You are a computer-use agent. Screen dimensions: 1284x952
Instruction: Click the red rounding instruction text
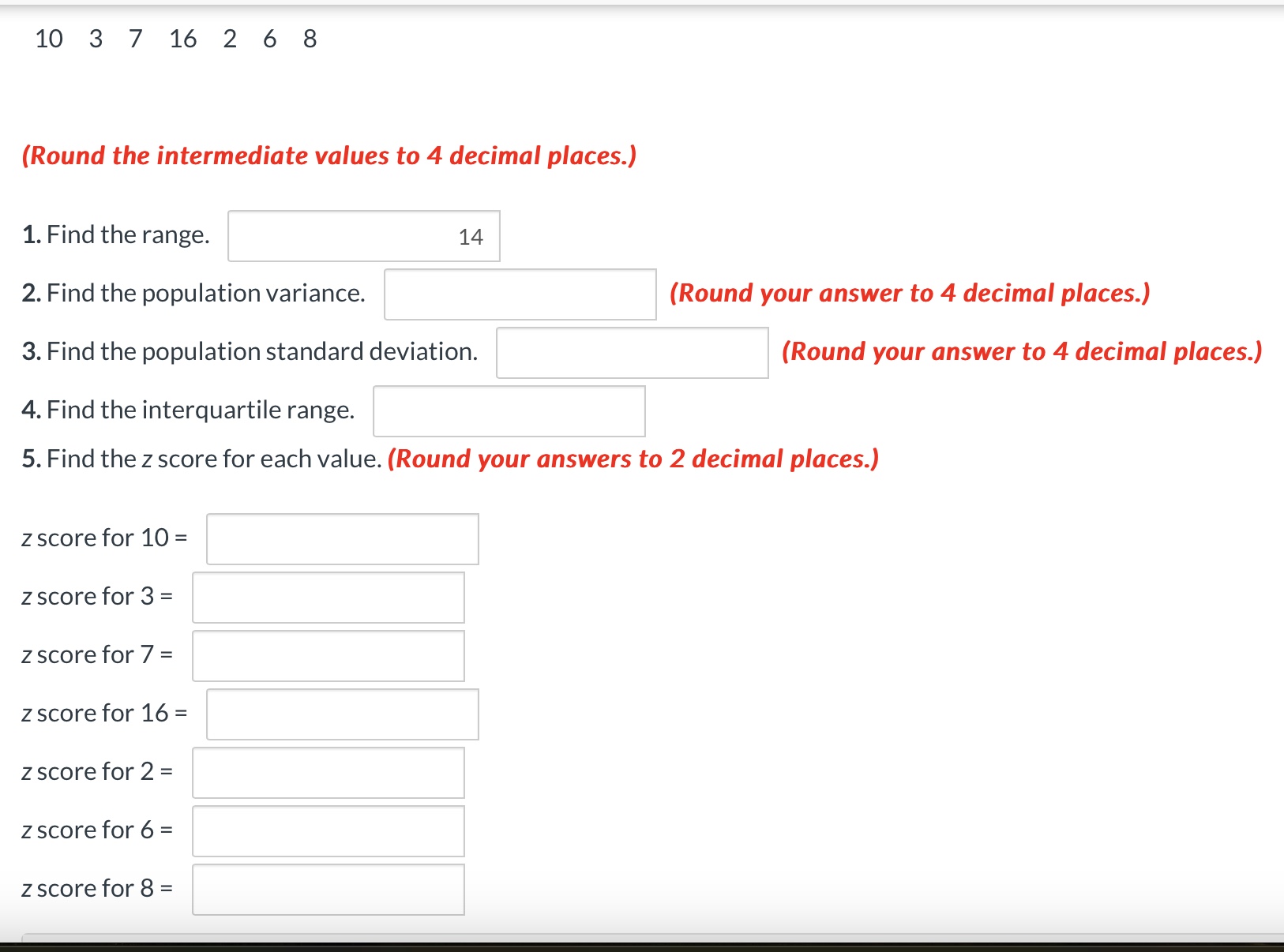point(329,156)
